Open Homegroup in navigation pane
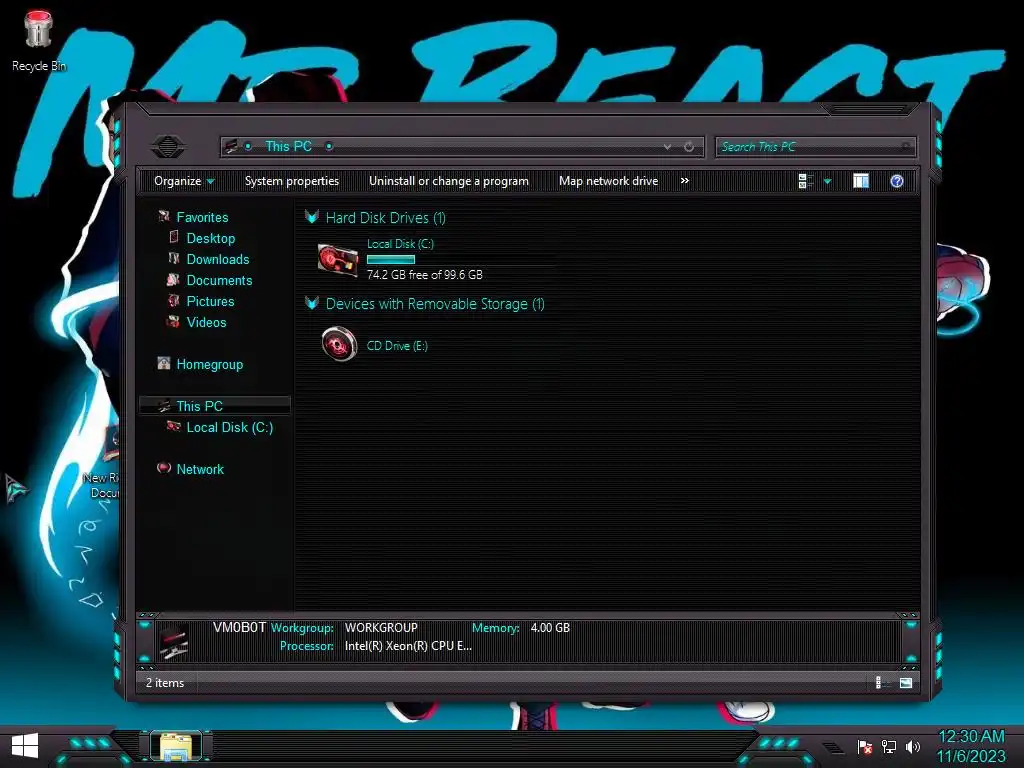The image size is (1024, 768). pyautogui.click(x=210, y=364)
